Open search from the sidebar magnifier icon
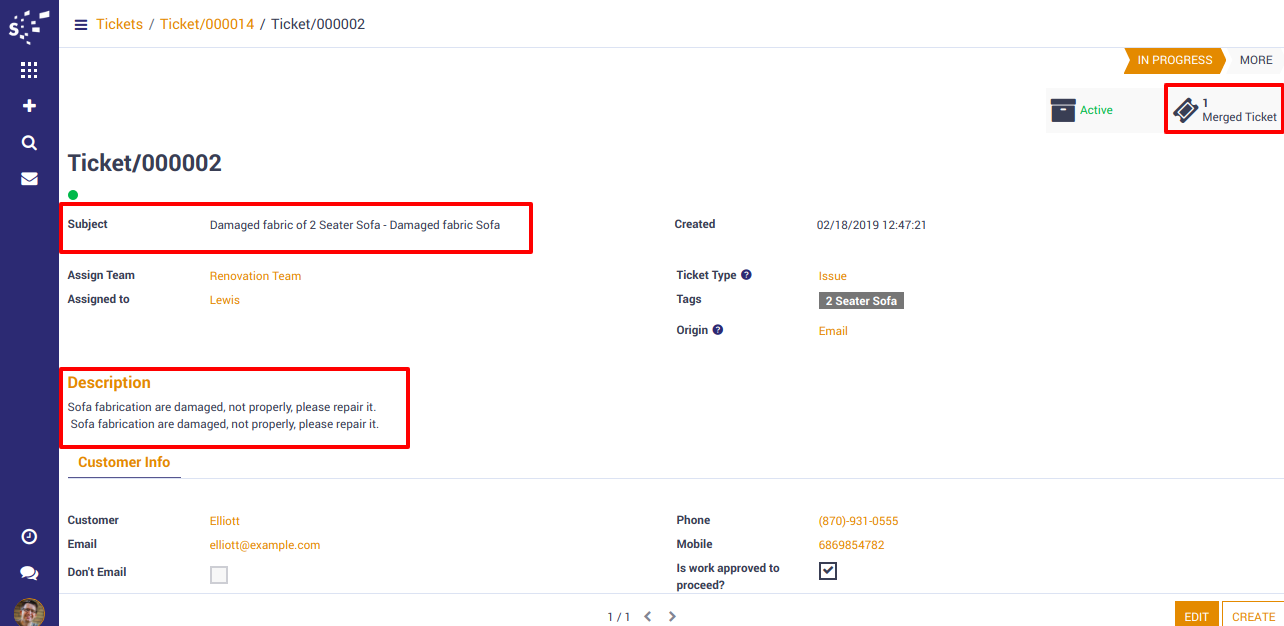The height and width of the screenshot is (626, 1284). [29, 143]
